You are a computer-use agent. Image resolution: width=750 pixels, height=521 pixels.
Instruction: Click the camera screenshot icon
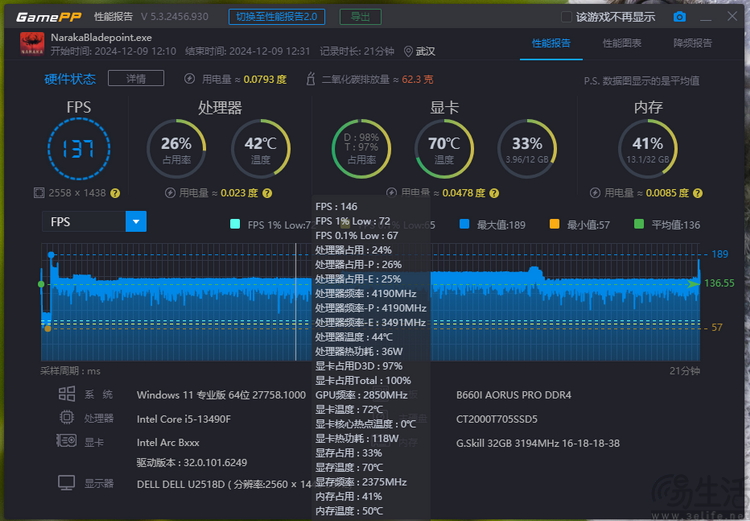(x=679, y=17)
